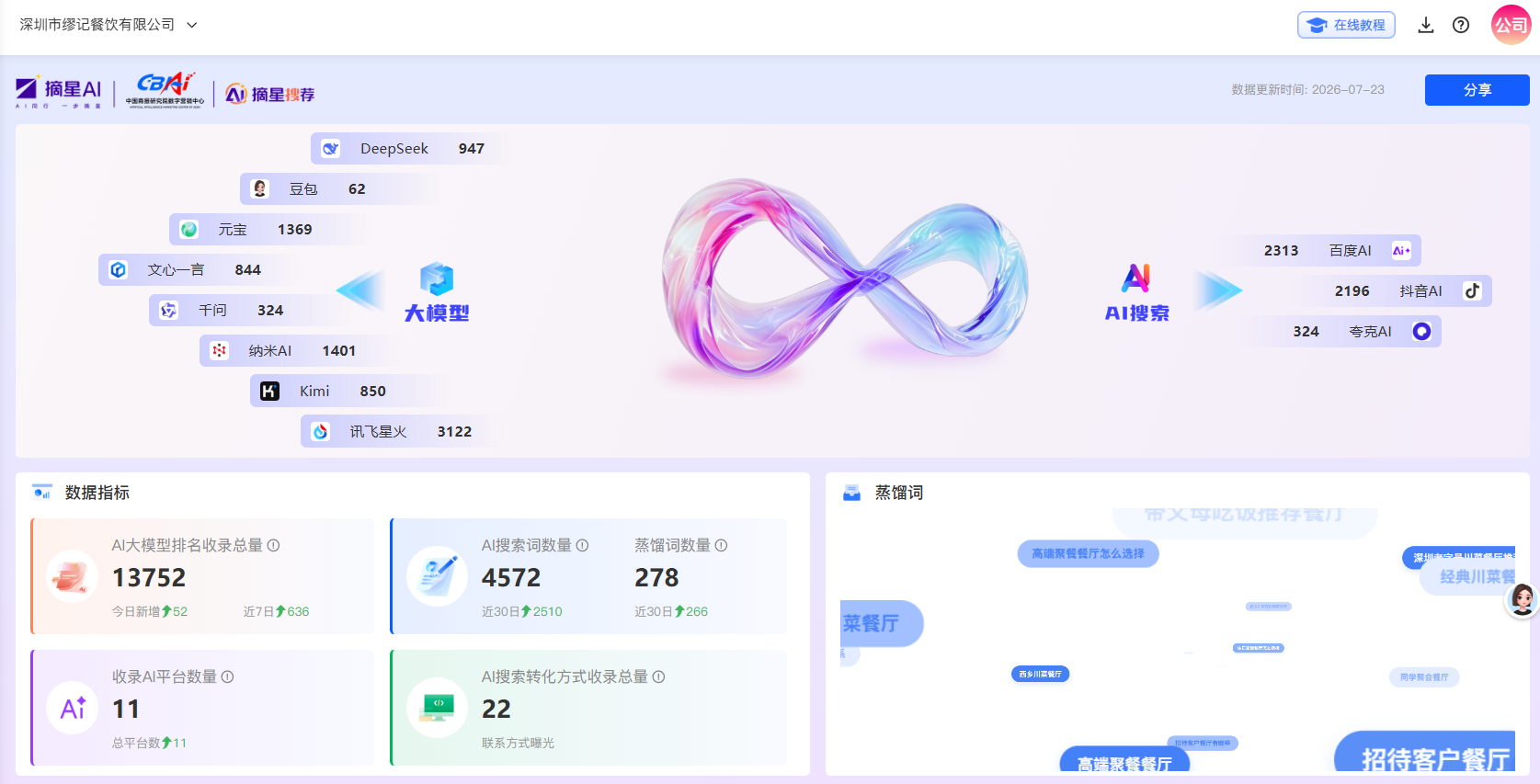Select the 文心一言 844 entry

pos(188,269)
